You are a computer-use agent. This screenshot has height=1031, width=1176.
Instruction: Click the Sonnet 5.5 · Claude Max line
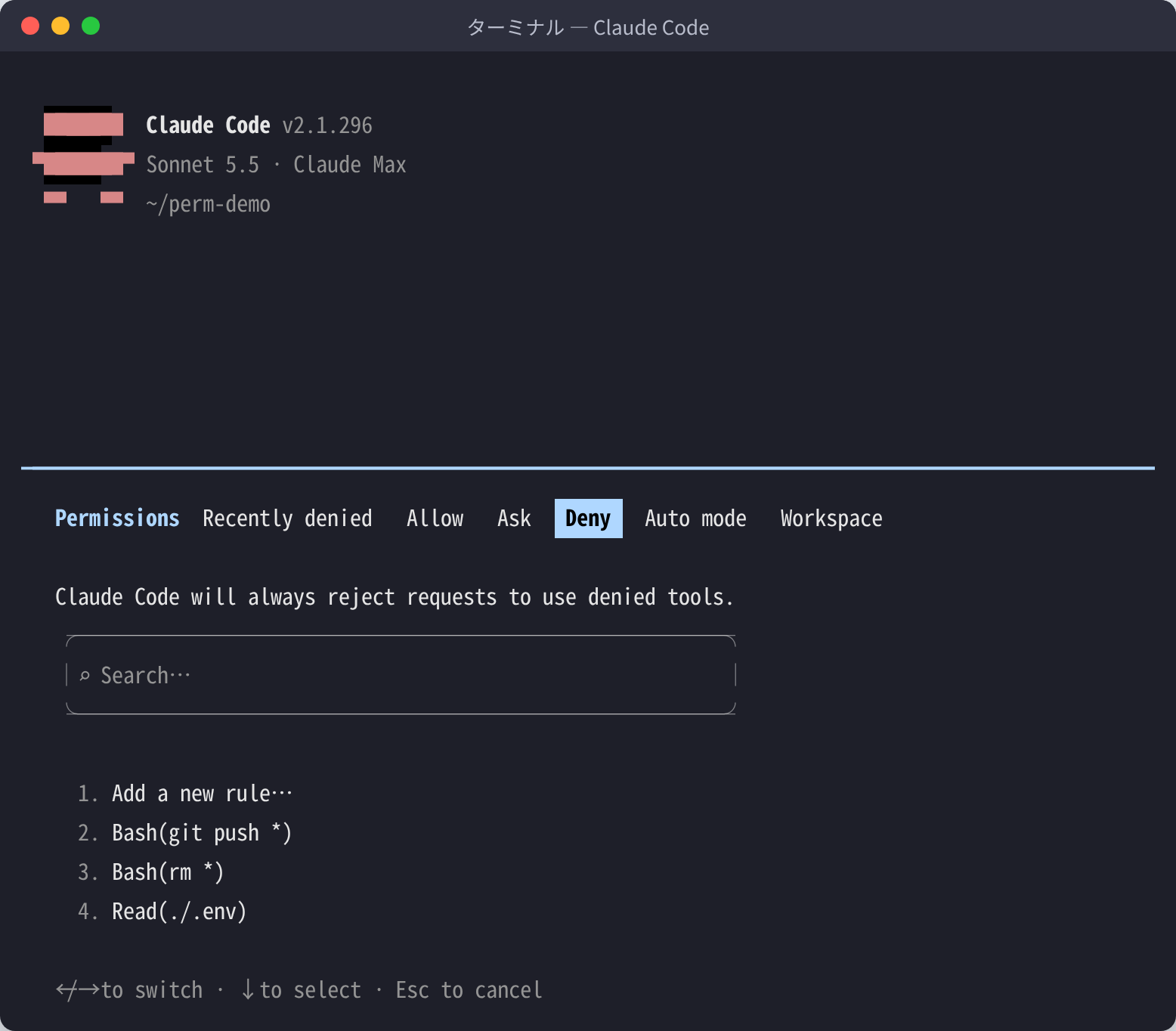click(x=276, y=165)
